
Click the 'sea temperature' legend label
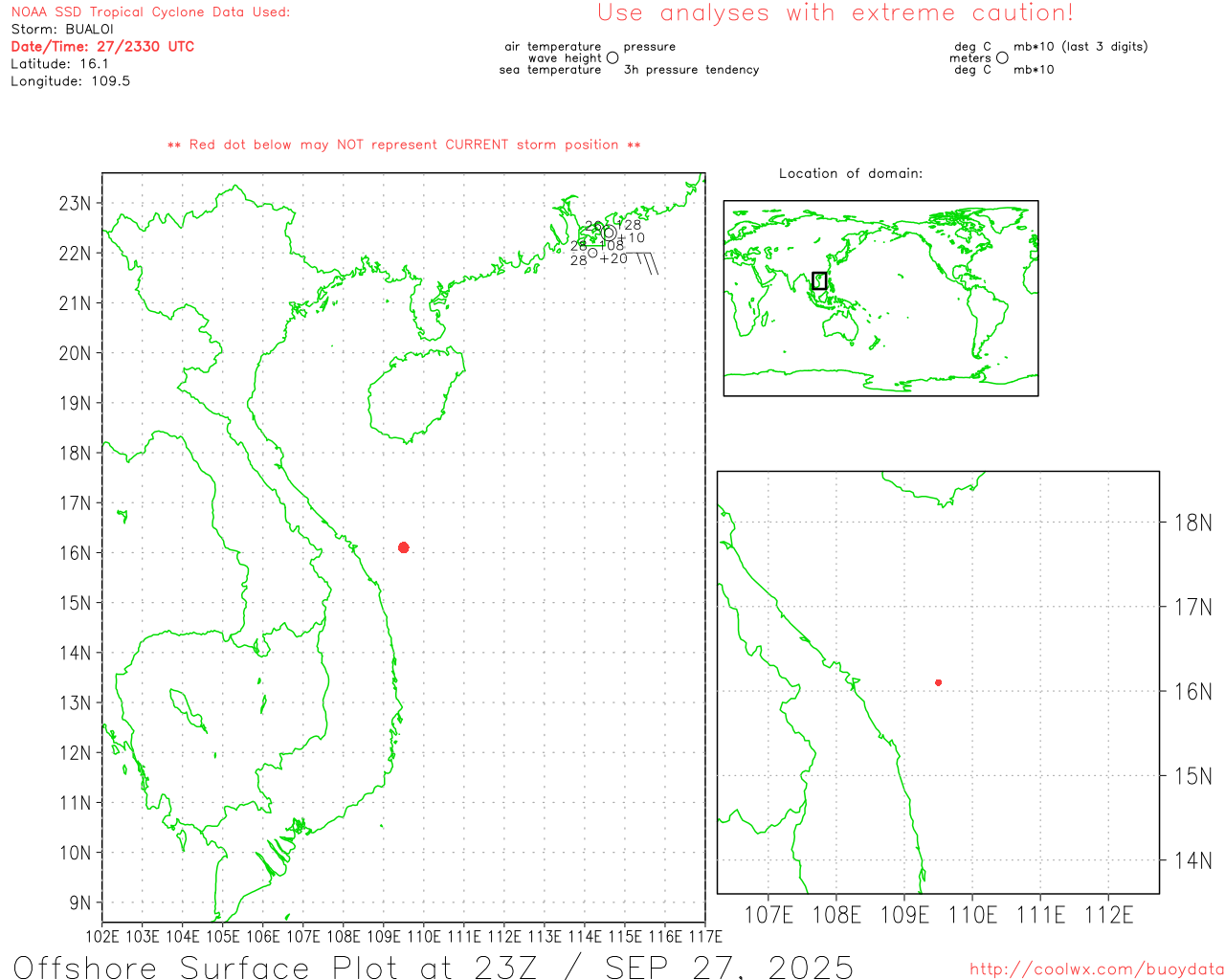[x=550, y=70]
